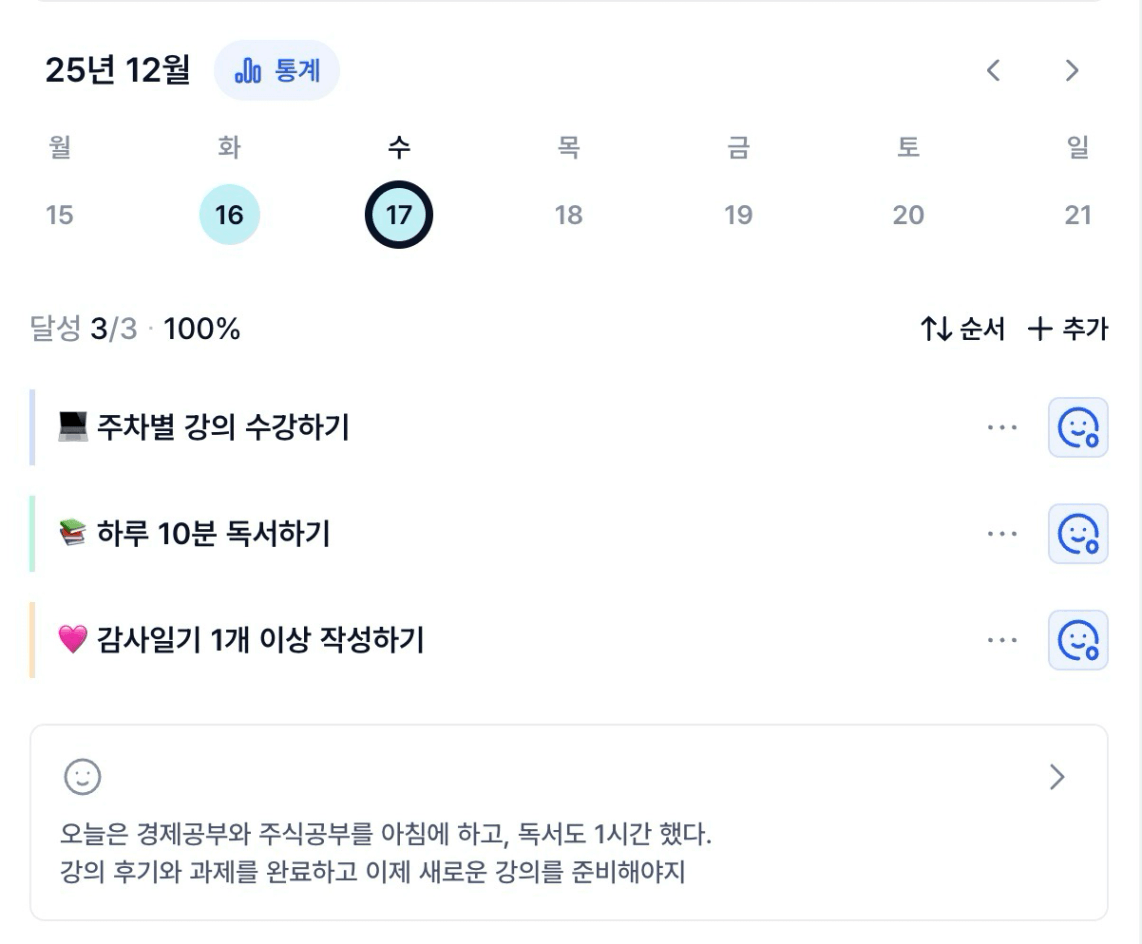Reorder habits using the 순서 button
1142x944 pixels.
[x=962, y=329]
